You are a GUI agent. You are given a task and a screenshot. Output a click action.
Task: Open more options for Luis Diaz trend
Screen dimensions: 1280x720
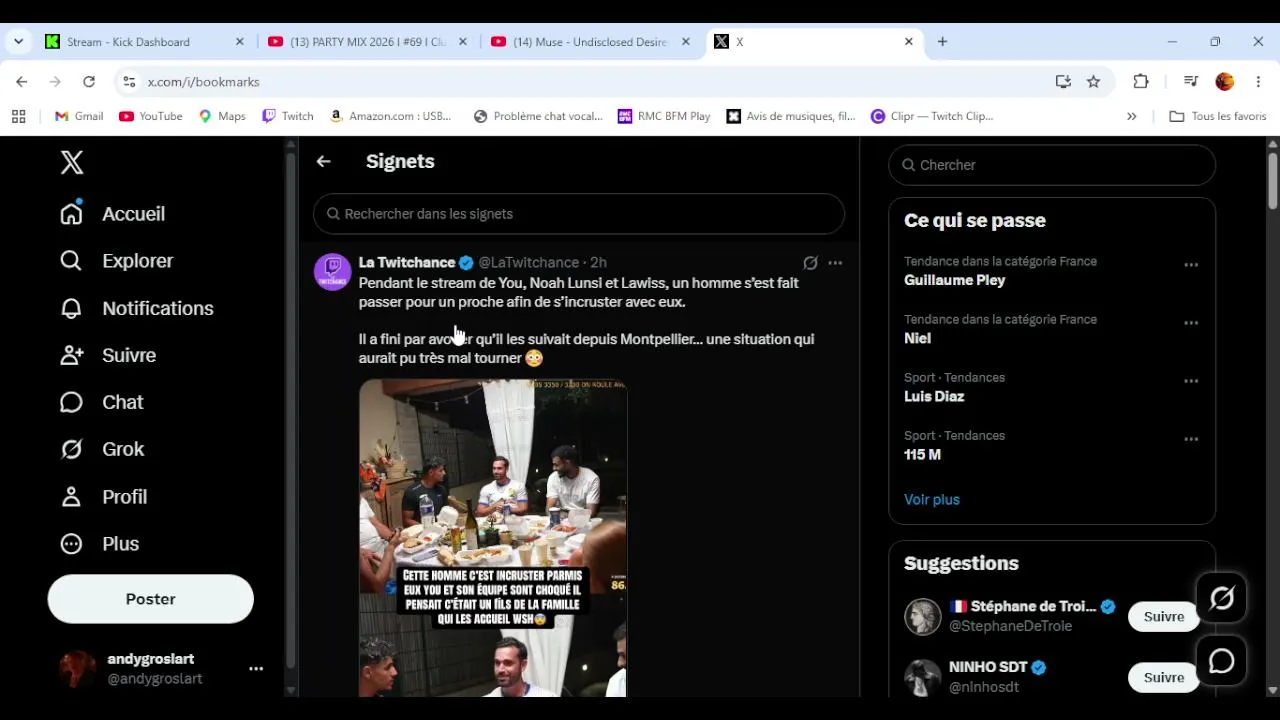(1191, 381)
